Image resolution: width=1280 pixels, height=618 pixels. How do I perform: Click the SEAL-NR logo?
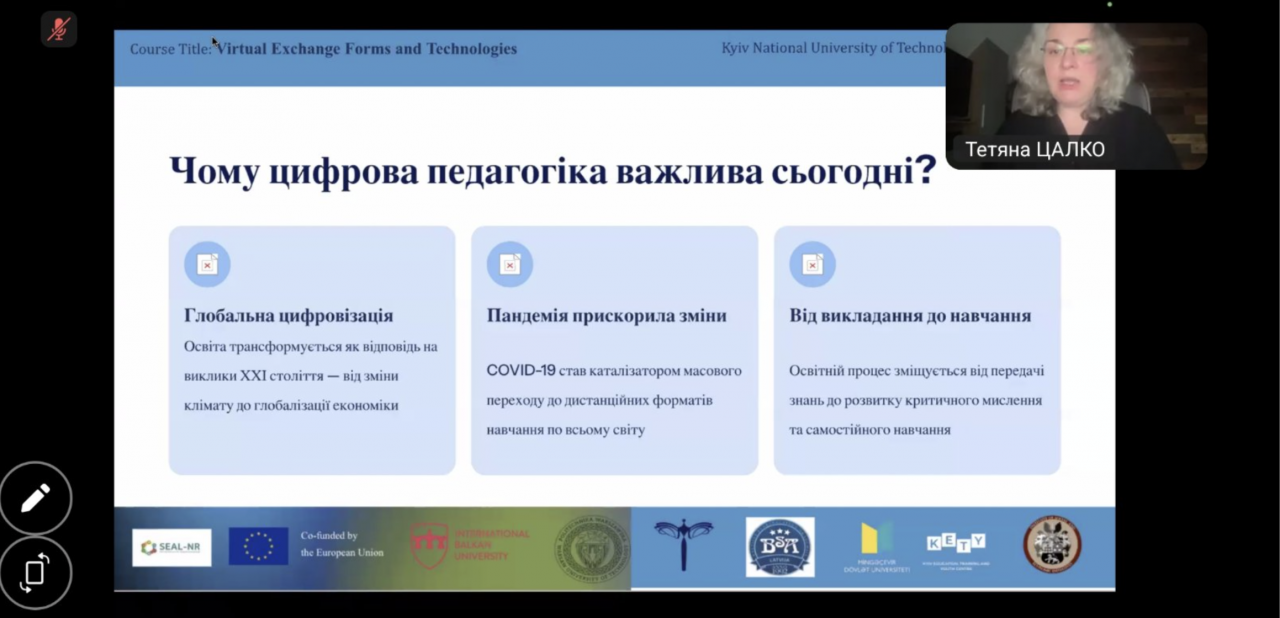pyautogui.click(x=171, y=547)
